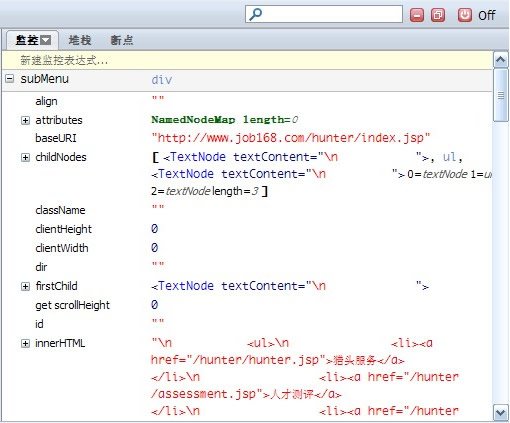The image size is (510, 423).
Task: Click the div value of subMenu
Action: click(x=162, y=80)
